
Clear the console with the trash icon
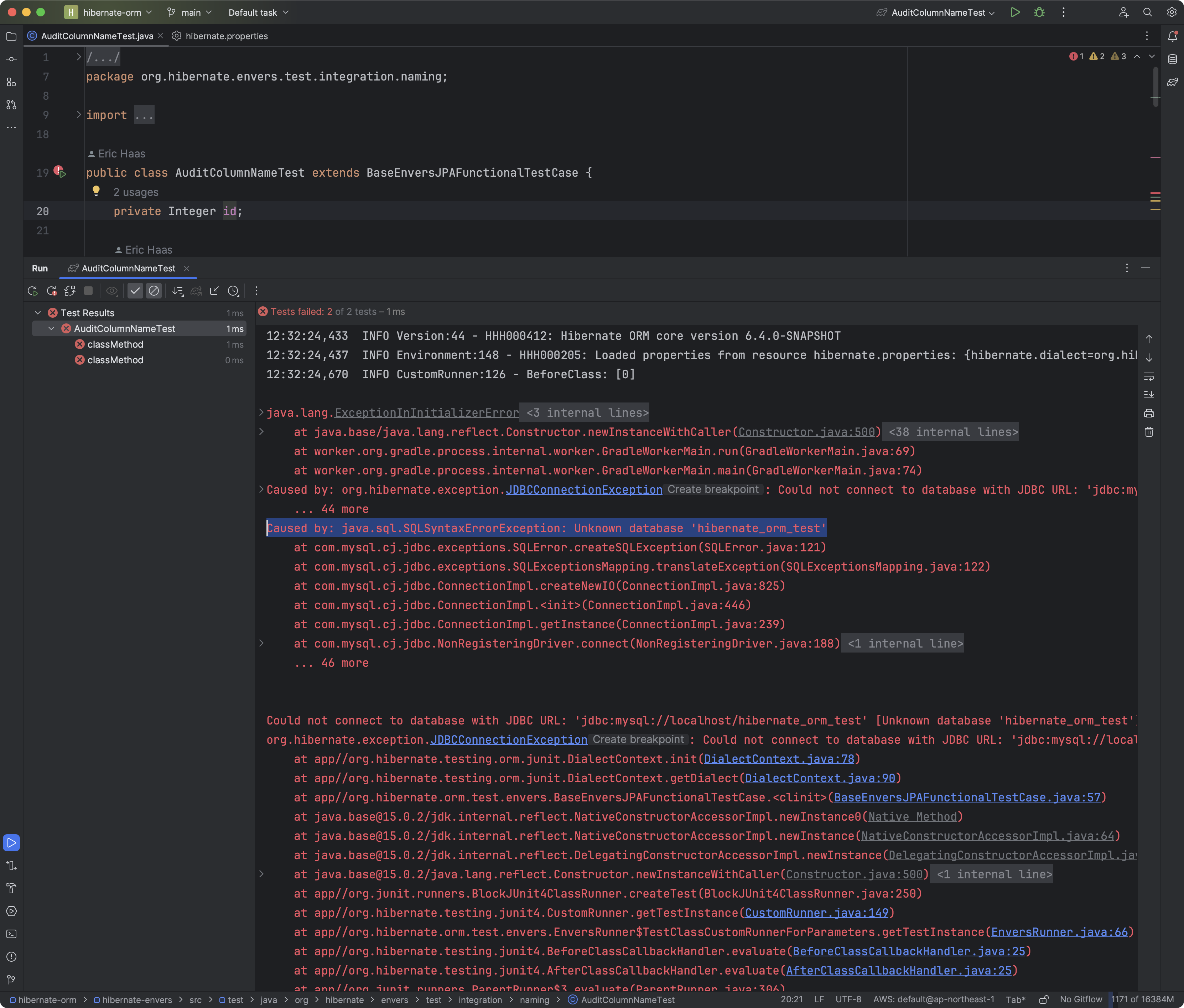1149,432
